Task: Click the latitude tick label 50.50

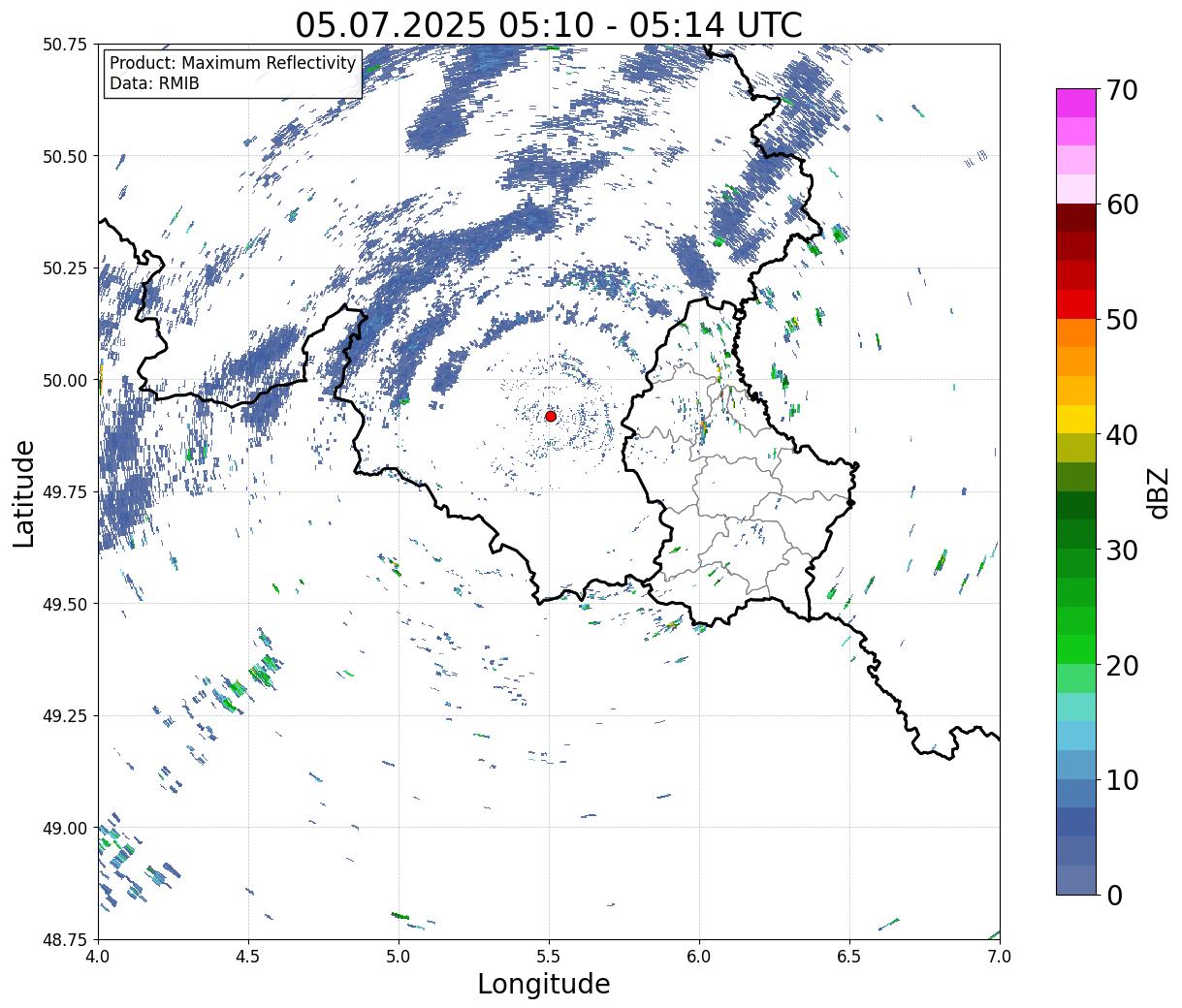Action: tap(65, 156)
